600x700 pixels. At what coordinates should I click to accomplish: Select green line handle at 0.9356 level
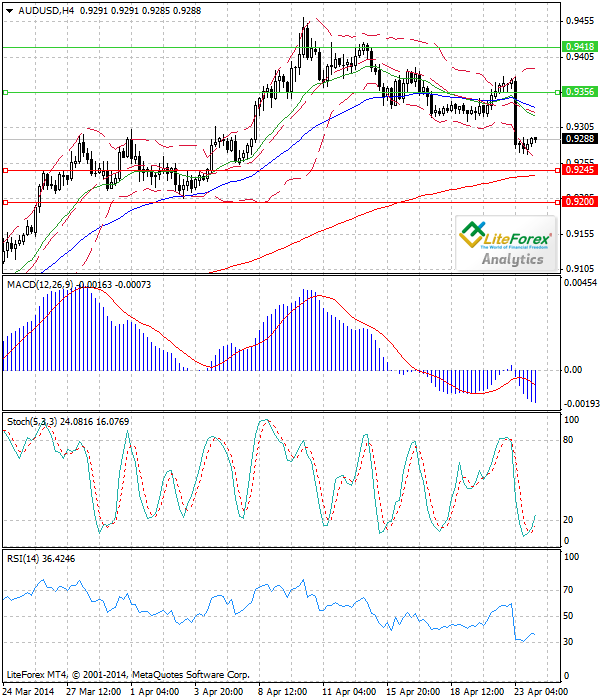(6, 92)
